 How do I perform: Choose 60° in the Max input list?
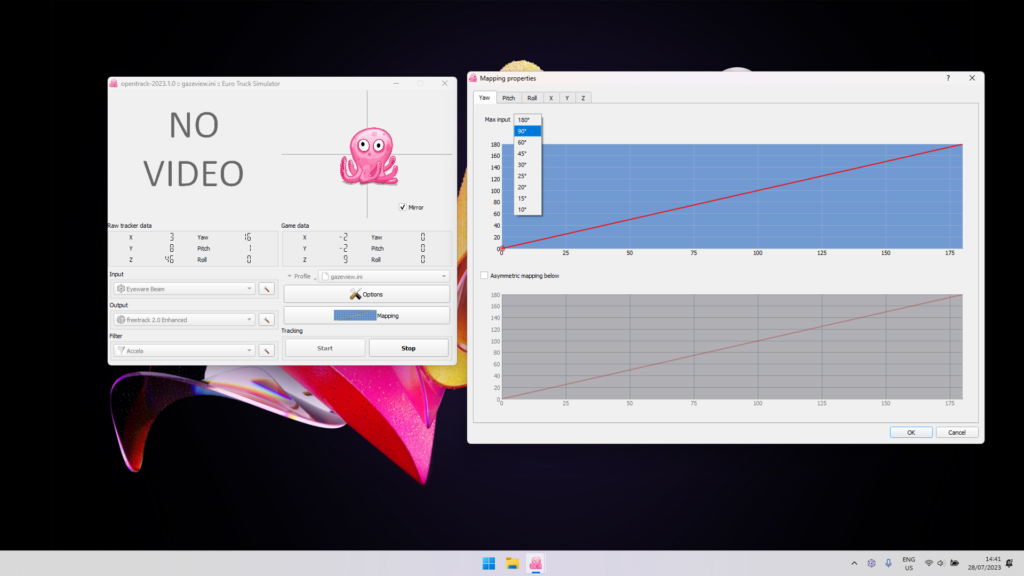[527, 142]
